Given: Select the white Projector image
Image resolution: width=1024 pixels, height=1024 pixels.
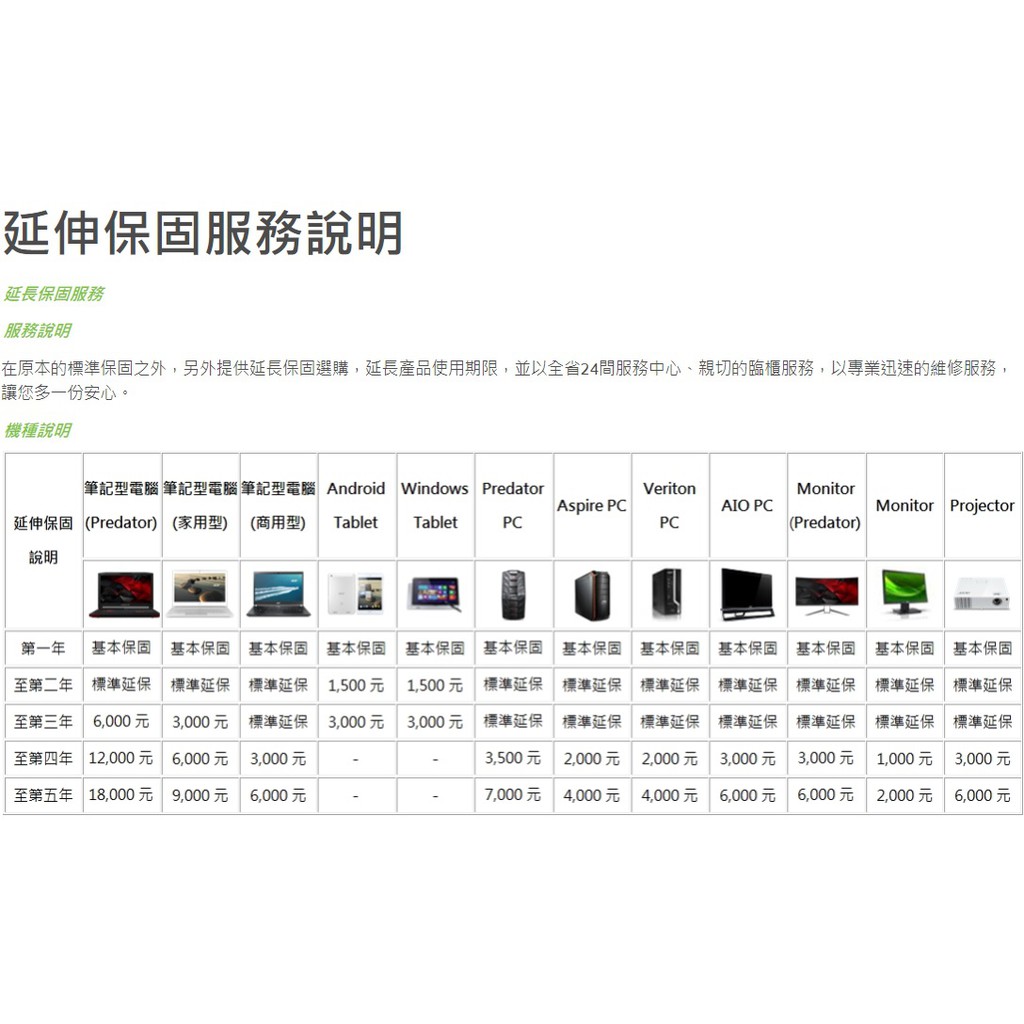Looking at the screenshot, I should (x=982, y=594).
